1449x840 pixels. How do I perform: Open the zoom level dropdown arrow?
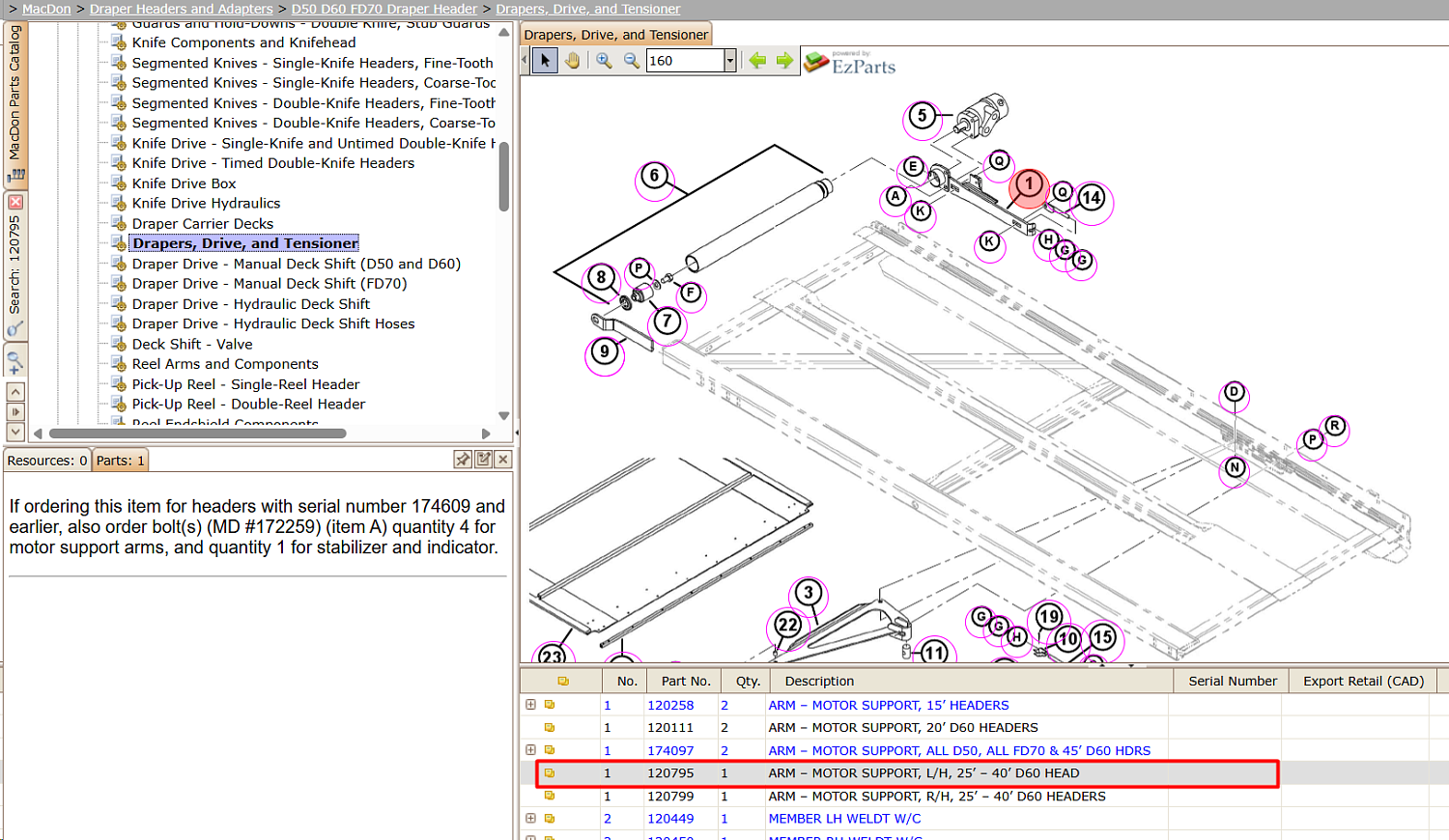730,61
